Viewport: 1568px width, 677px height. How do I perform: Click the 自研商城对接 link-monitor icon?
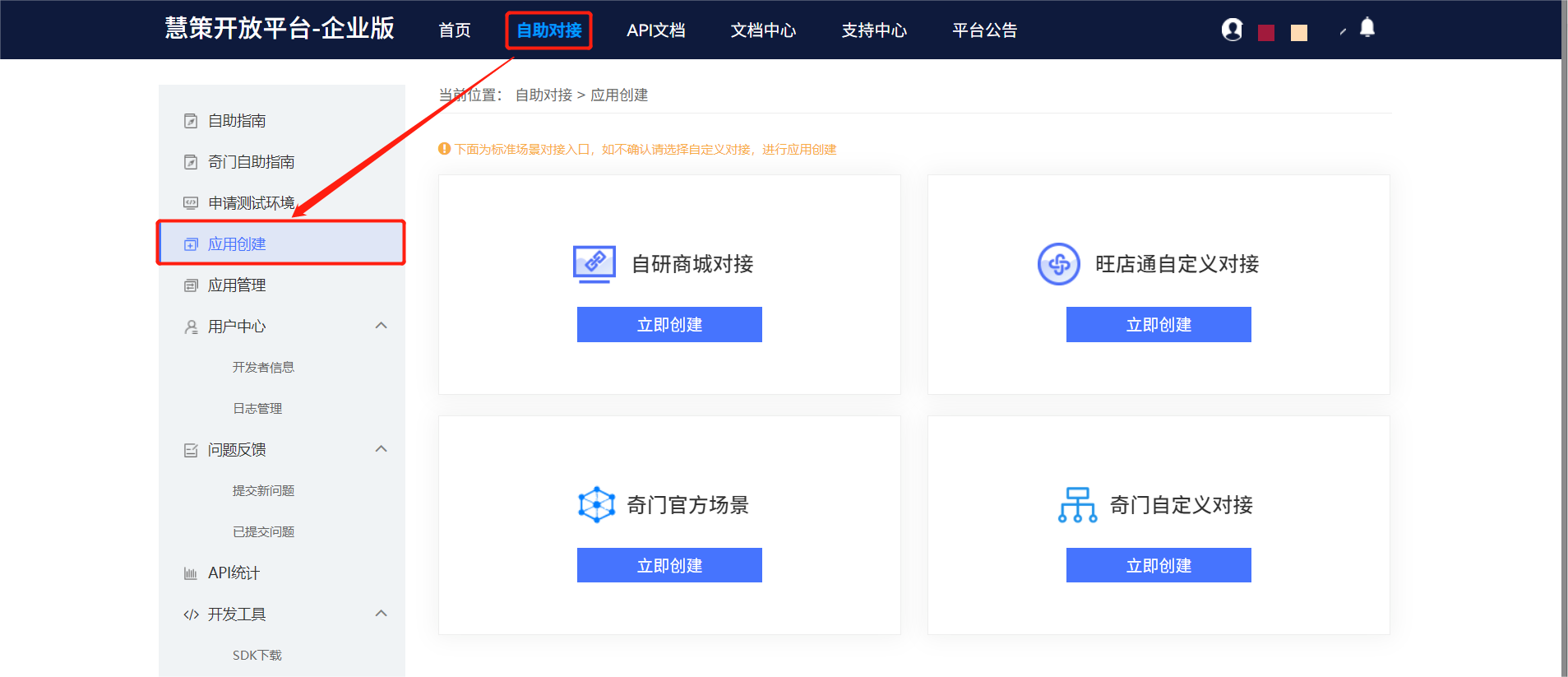tap(594, 264)
